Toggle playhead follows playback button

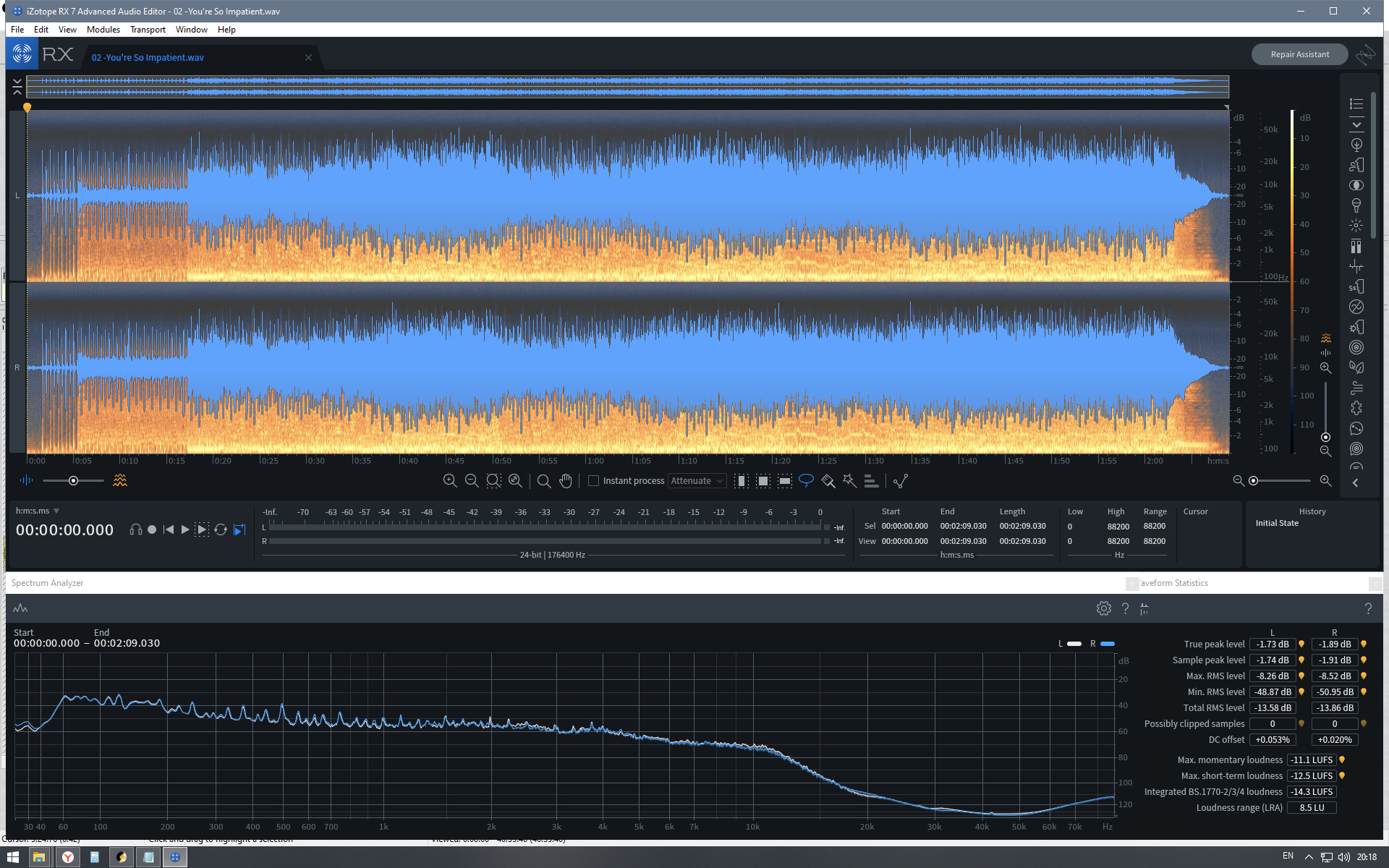point(240,529)
